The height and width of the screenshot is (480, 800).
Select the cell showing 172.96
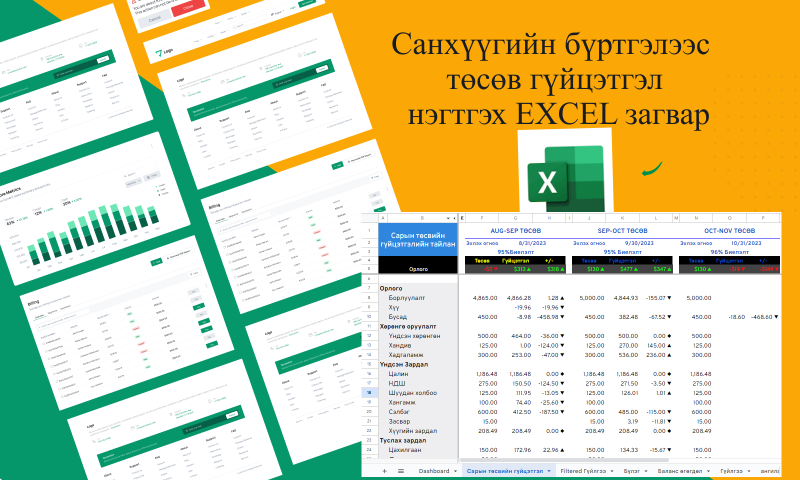(521, 450)
